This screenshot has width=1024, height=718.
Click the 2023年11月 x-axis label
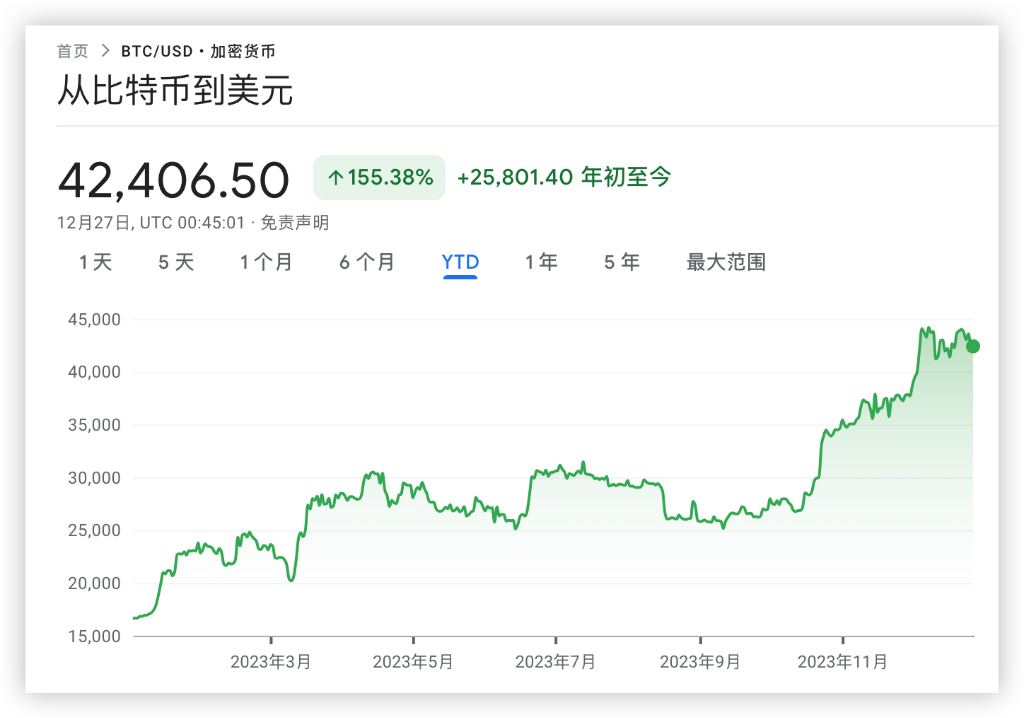(x=843, y=662)
